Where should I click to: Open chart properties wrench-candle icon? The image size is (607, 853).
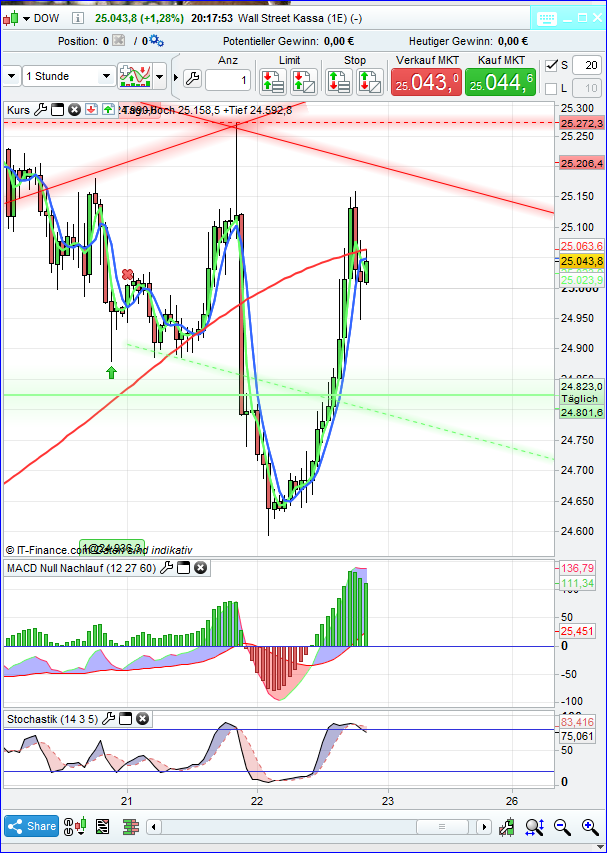coord(507,827)
